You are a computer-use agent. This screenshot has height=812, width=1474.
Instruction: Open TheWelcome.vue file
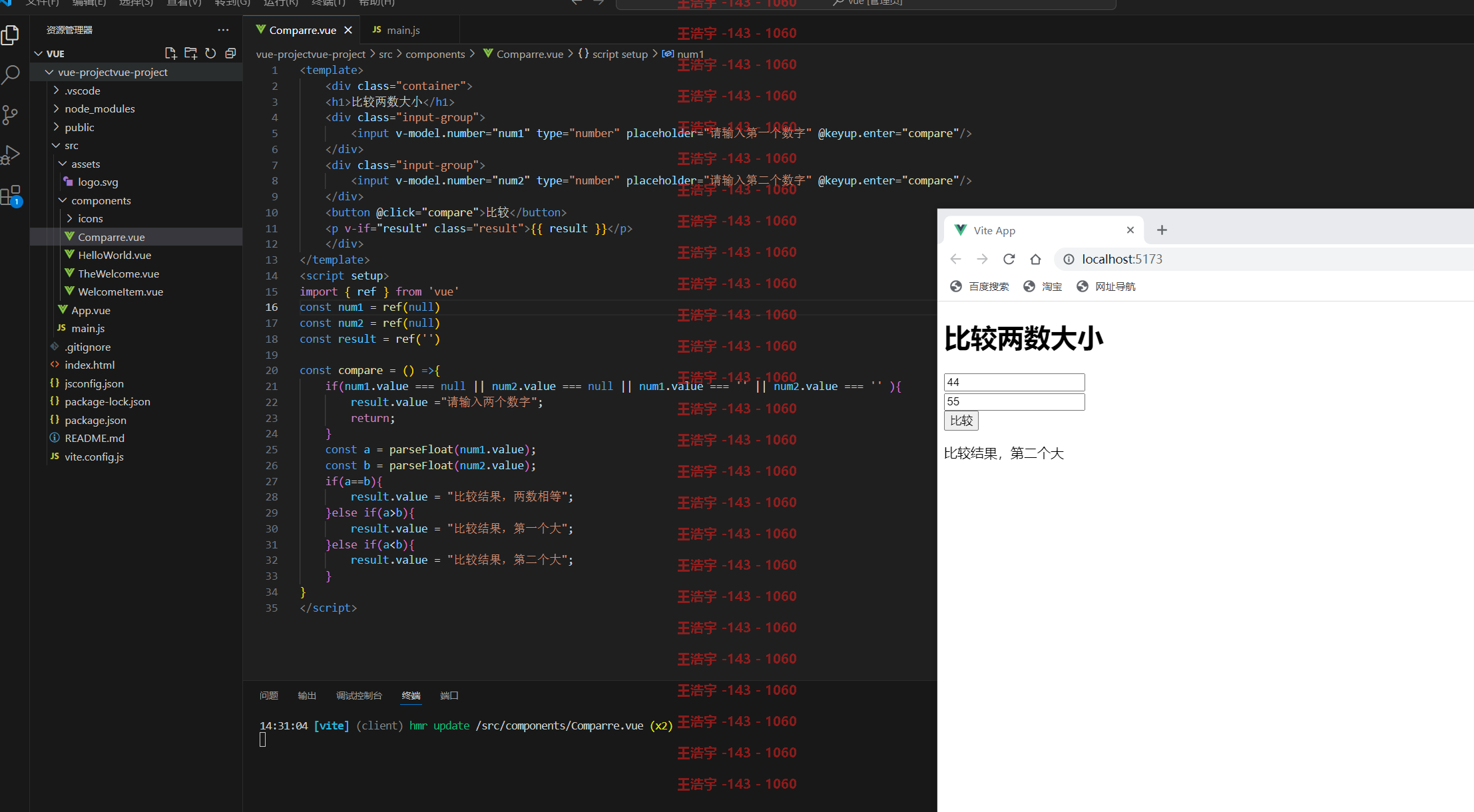[119, 274]
